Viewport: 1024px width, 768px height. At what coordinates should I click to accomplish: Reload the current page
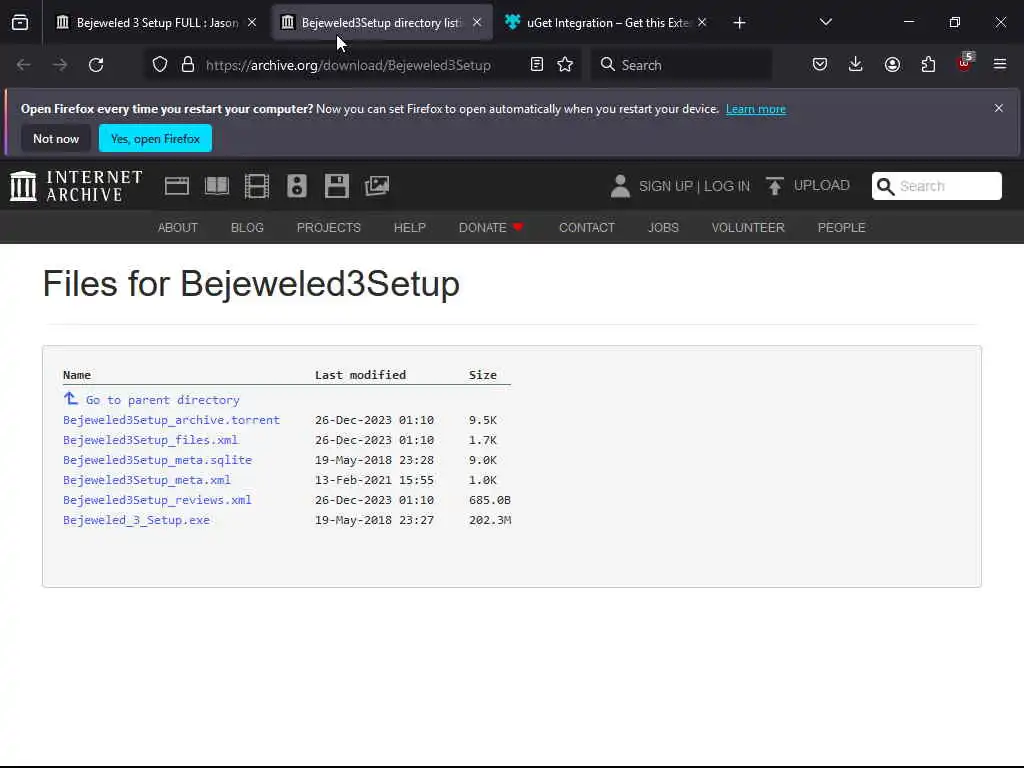(96, 65)
